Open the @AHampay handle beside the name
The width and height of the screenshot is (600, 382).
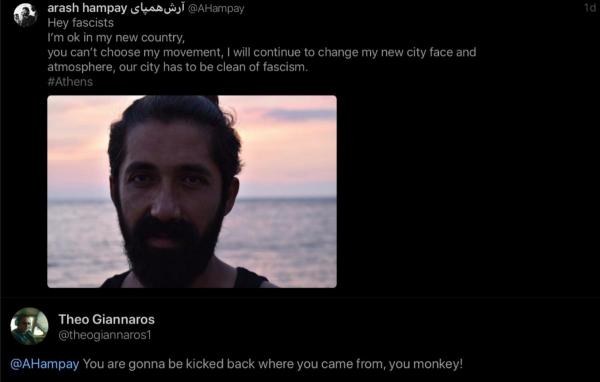216,8
